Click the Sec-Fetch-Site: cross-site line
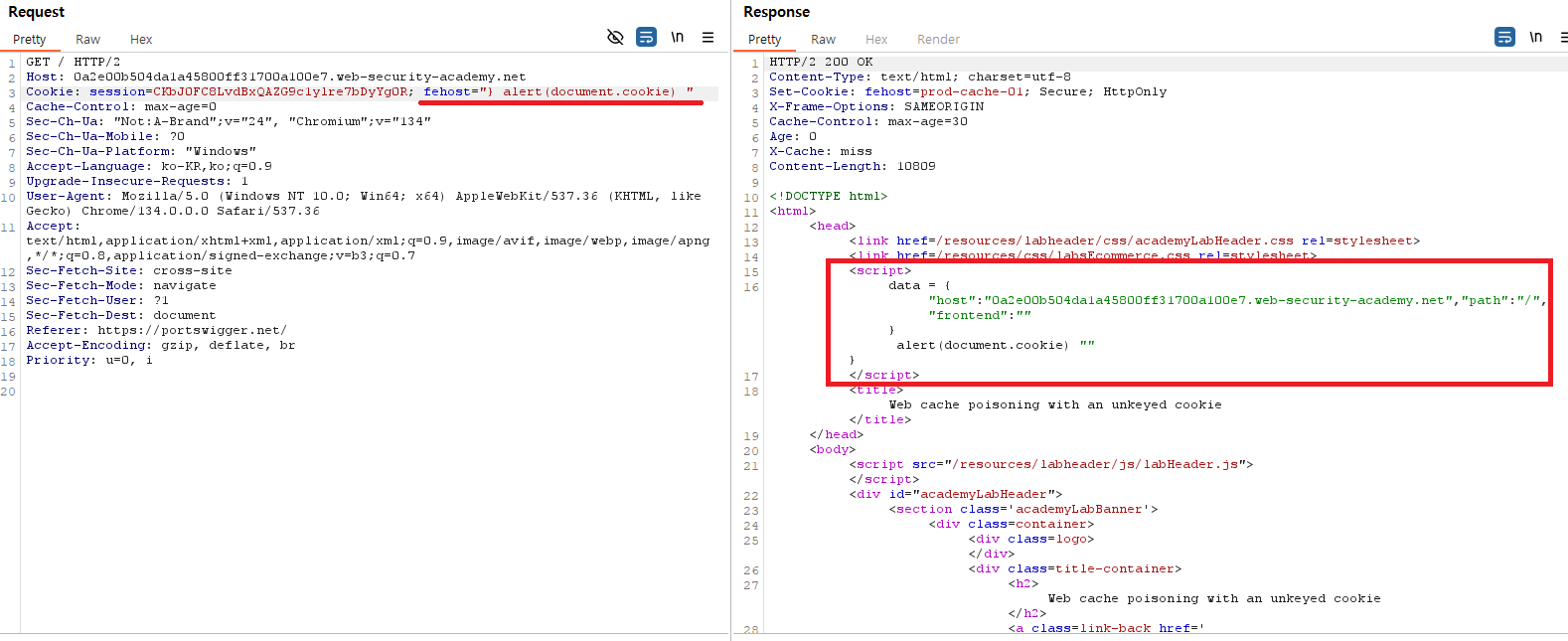This screenshot has width=1568, height=641. [129, 270]
